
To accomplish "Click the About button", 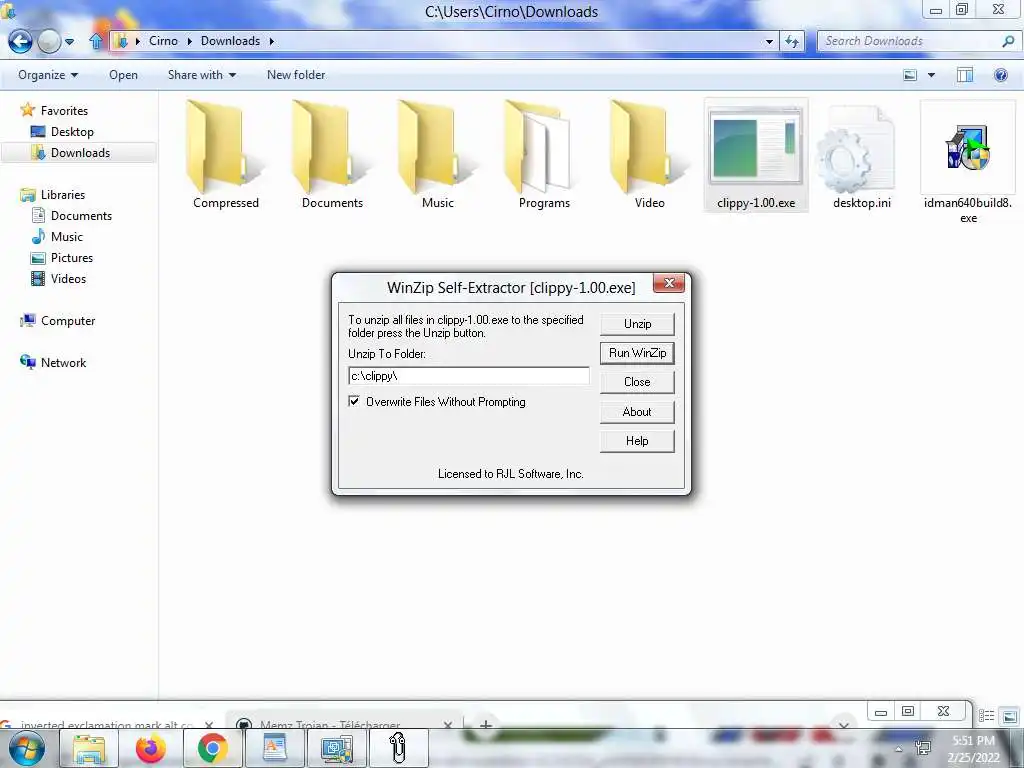I will pos(637,411).
